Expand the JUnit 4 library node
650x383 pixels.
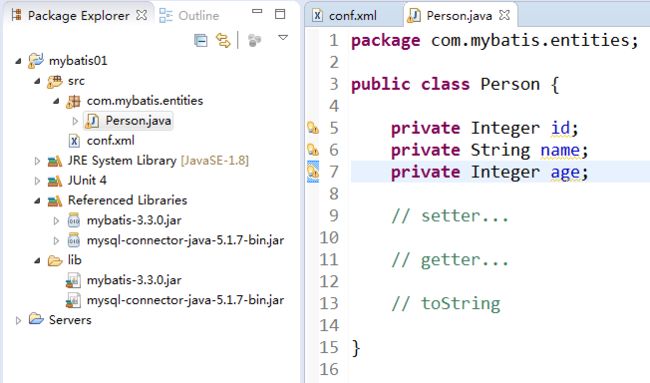pyautogui.click(x=37, y=181)
